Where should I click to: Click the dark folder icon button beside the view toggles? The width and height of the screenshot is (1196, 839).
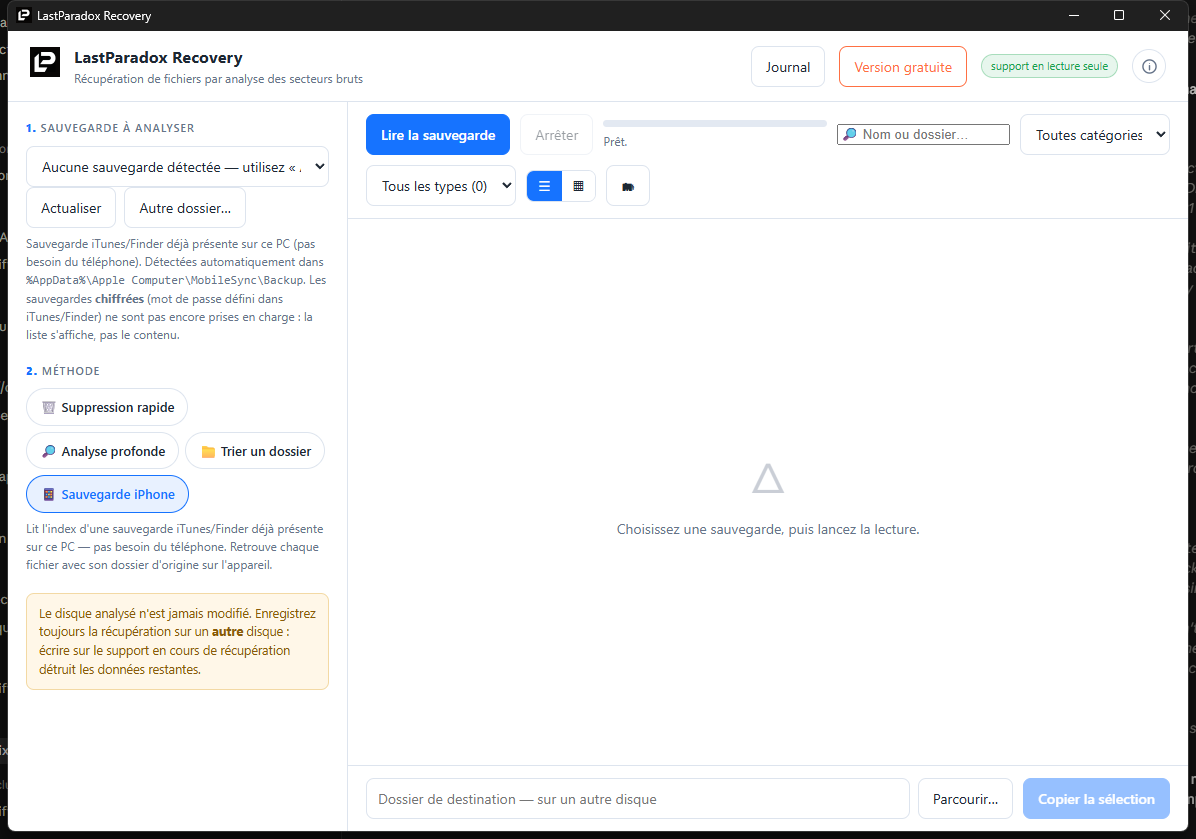click(628, 186)
